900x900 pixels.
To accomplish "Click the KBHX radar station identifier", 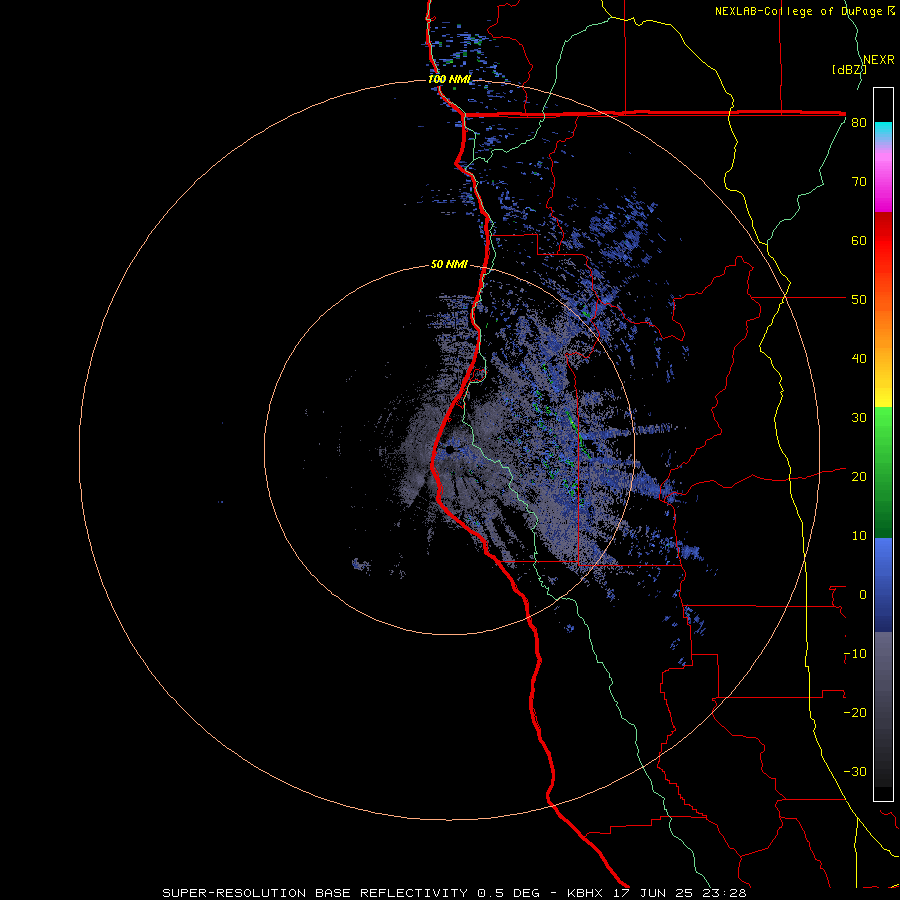I will (584, 893).
